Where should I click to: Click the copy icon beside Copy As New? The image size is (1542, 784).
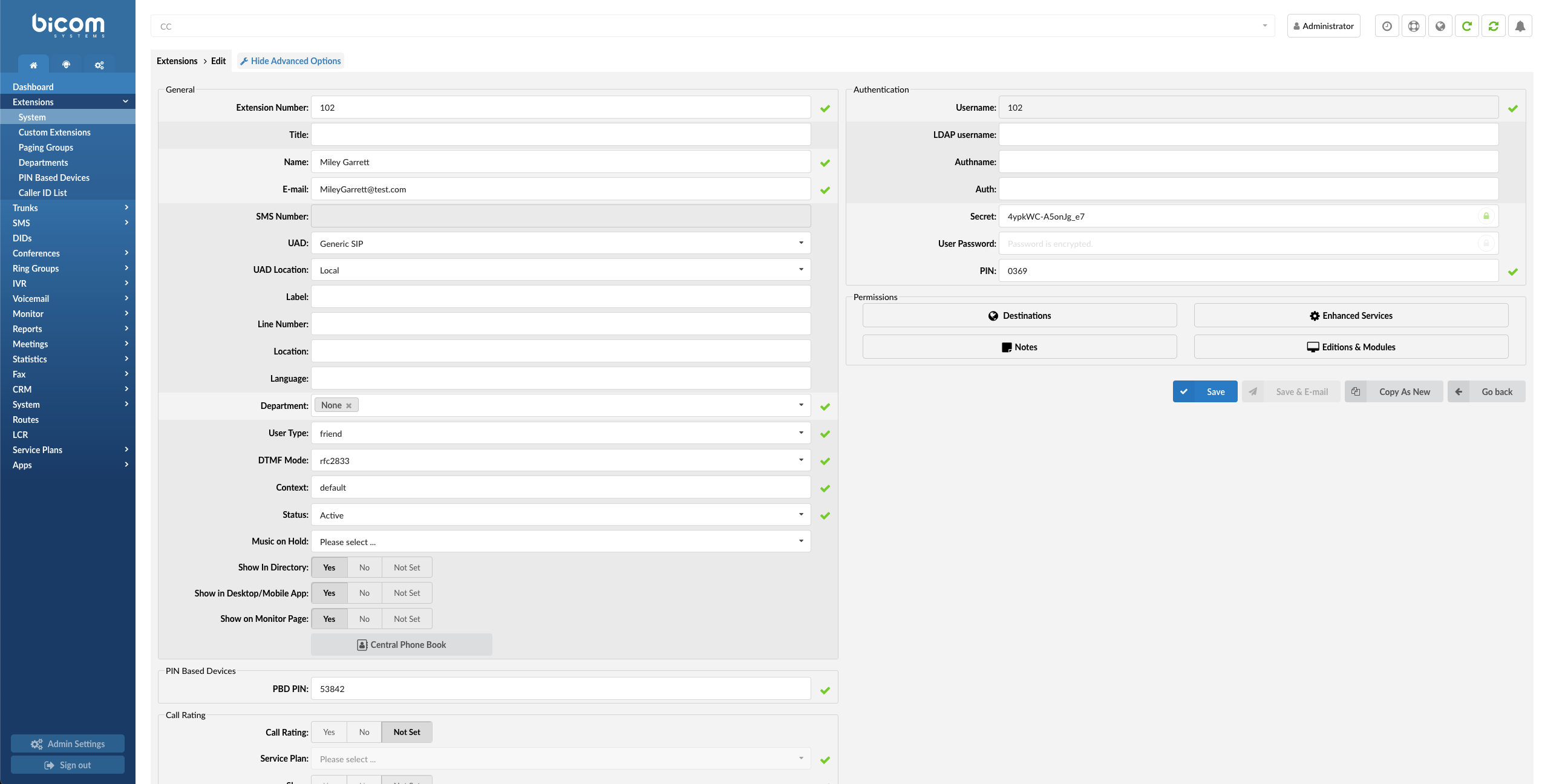coord(1356,391)
